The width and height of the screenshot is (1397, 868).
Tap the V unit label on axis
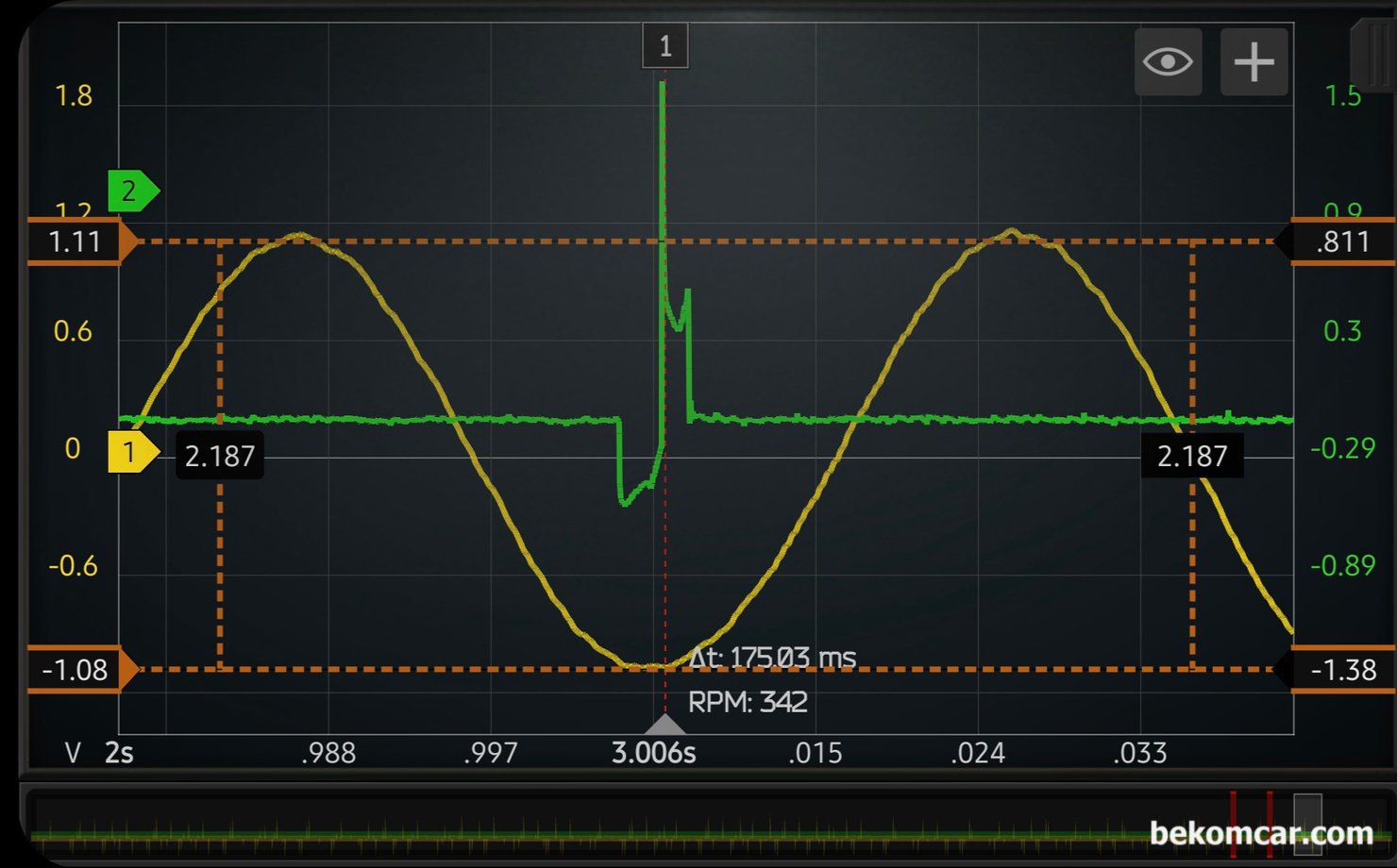coord(73,753)
